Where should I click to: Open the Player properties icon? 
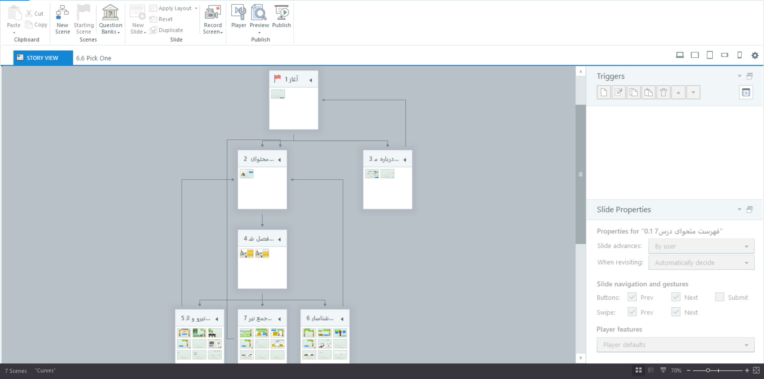[x=238, y=13]
